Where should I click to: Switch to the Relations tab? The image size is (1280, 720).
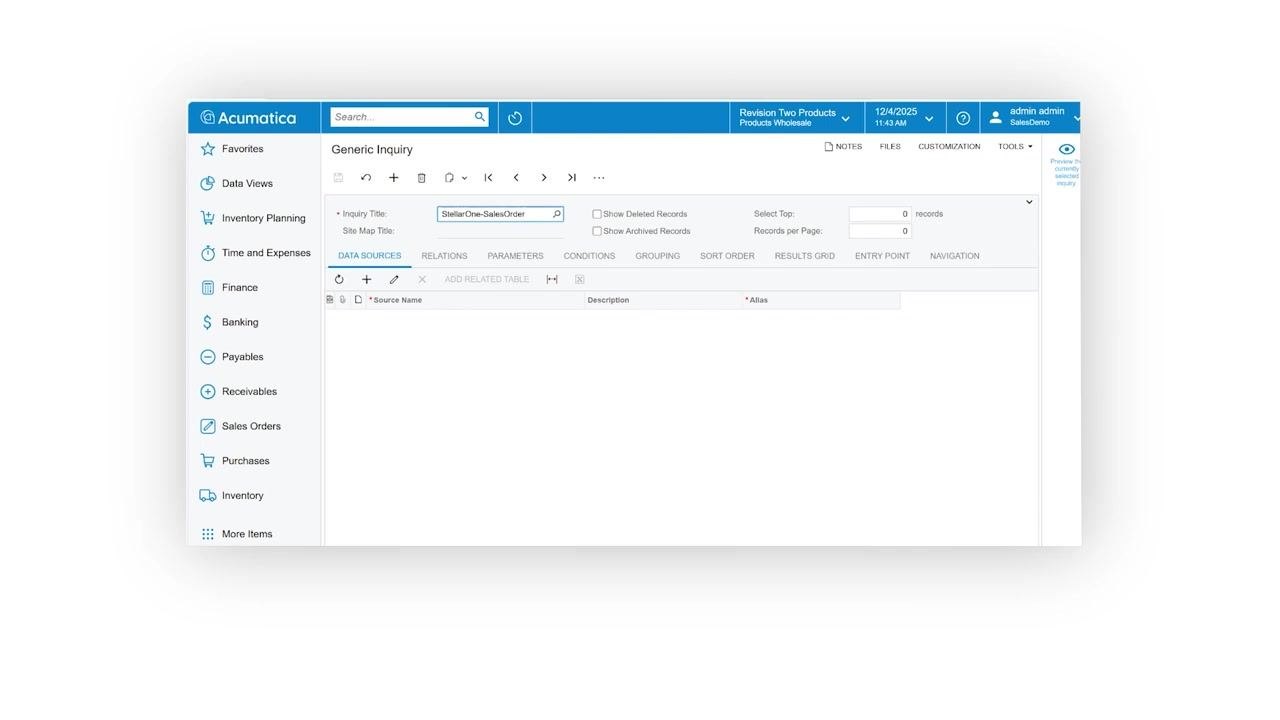point(444,256)
